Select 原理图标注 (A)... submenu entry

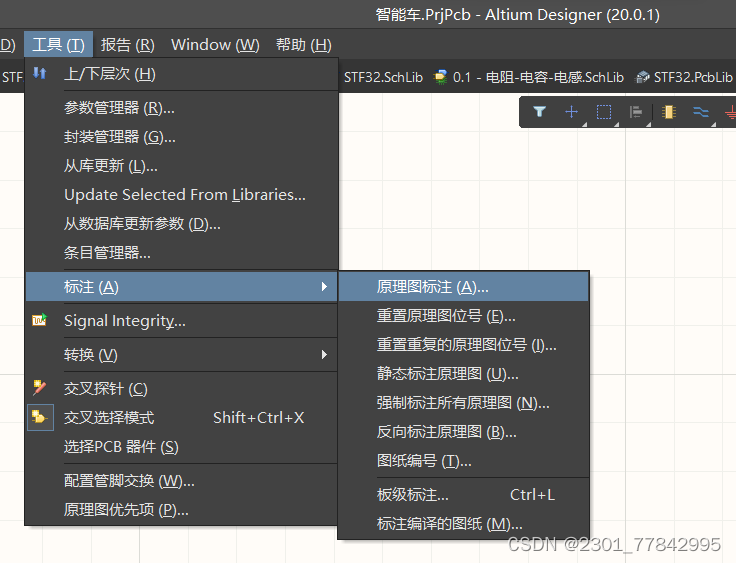click(463, 286)
